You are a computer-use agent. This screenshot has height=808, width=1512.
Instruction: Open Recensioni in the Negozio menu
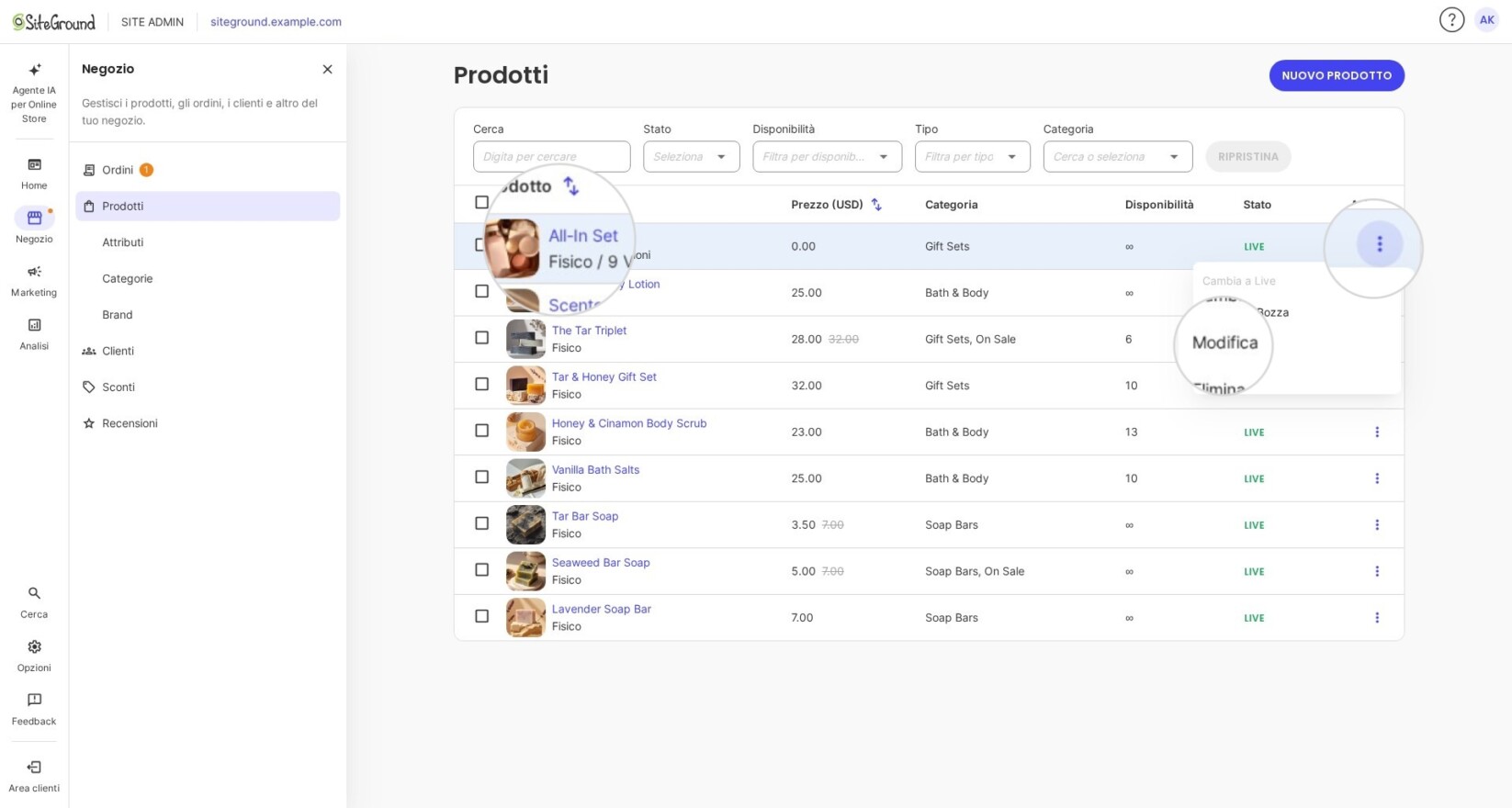pyautogui.click(x=208, y=423)
